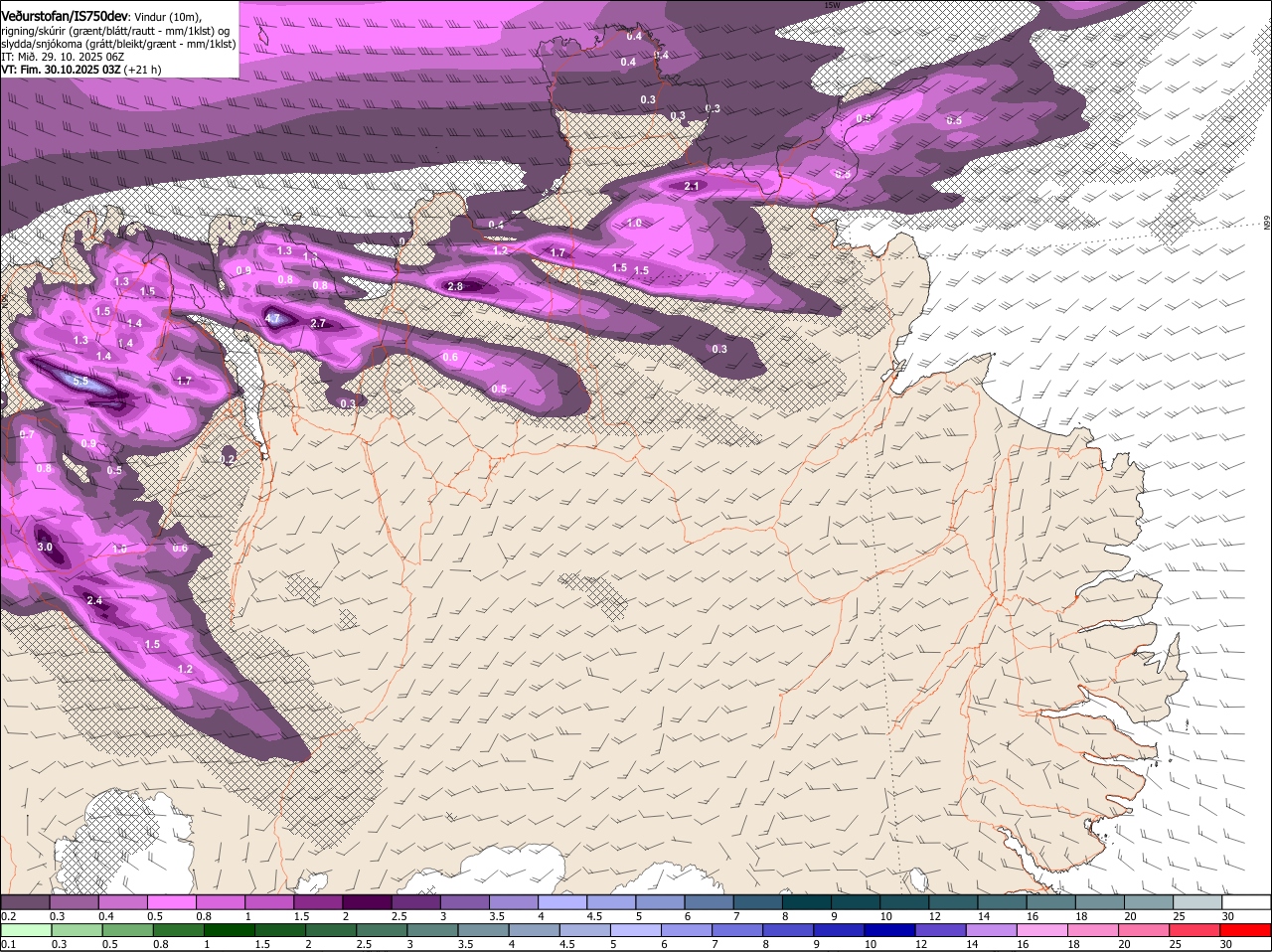Pick the dark purple 2–2.5 swatch in upper legend
The image size is (1272, 952).
(367, 902)
